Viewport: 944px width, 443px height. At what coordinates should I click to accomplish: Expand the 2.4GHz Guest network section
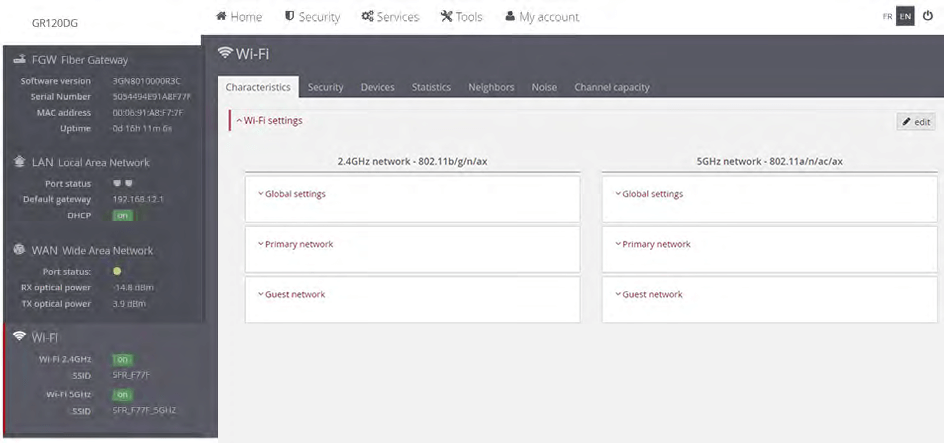pyautogui.click(x=291, y=294)
